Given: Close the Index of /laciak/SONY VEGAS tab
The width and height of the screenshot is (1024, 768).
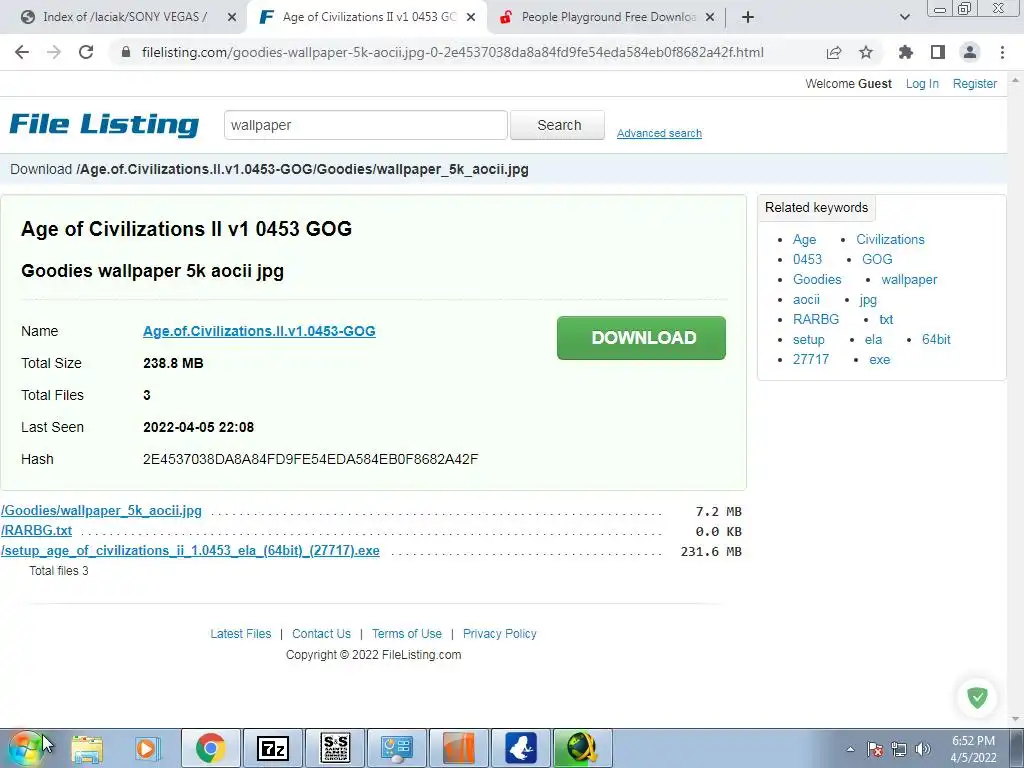Looking at the screenshot, I should [x=232, y=17].
